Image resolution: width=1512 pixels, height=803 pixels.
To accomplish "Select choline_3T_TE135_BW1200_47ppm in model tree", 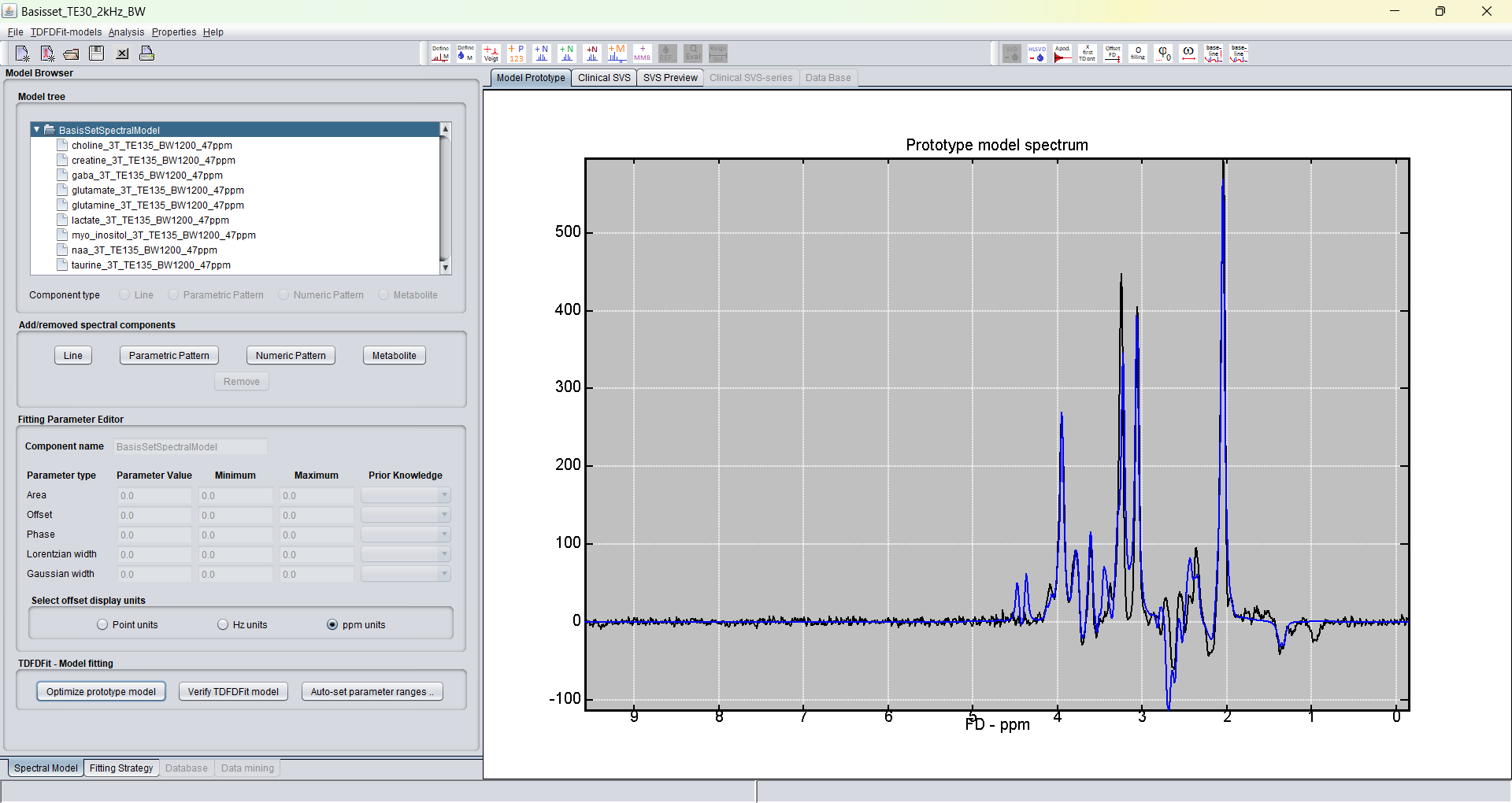I will 151,146.
